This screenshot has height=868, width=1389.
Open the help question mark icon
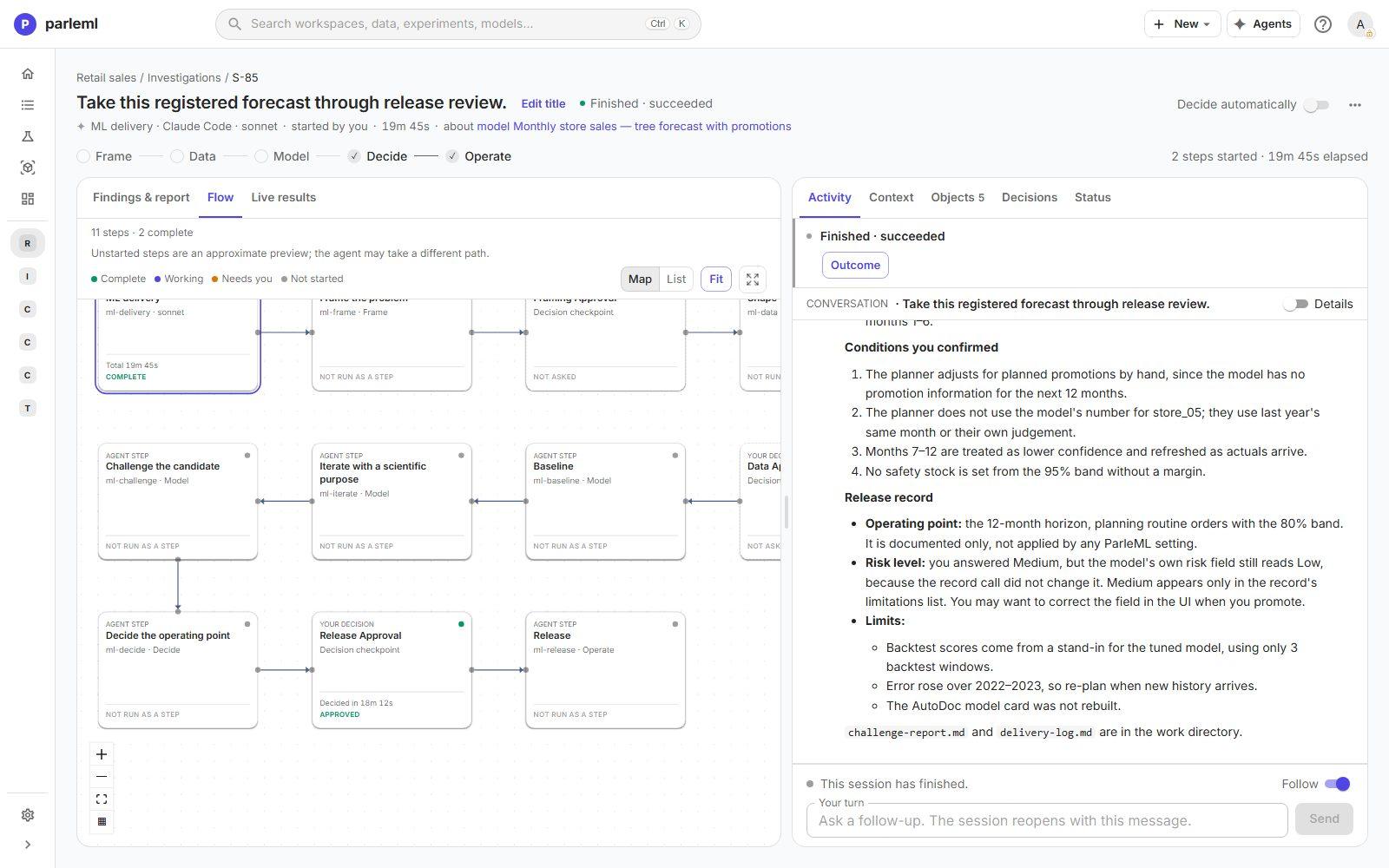(1323, 24)
